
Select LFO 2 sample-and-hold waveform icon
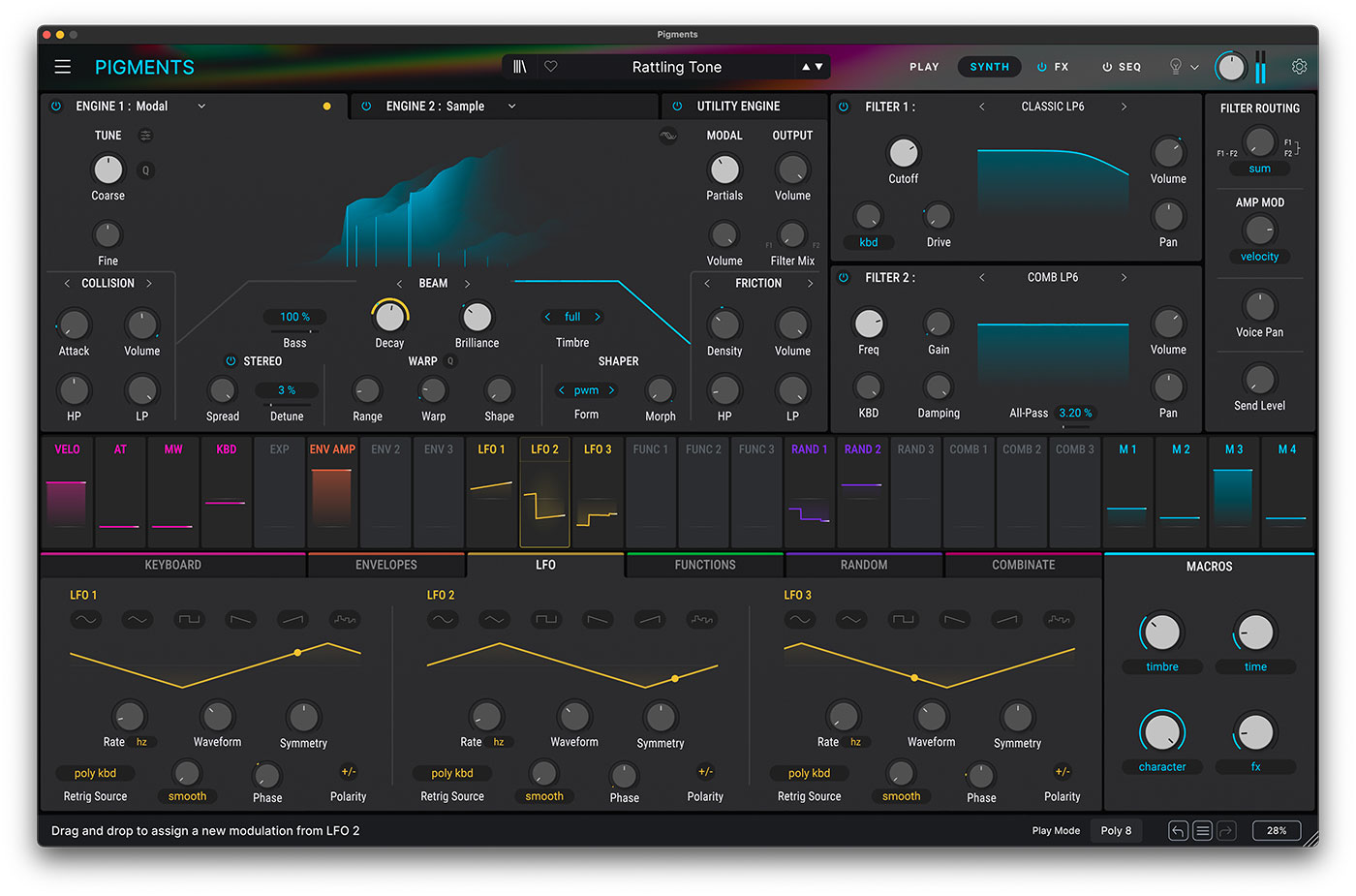(702, 620)
